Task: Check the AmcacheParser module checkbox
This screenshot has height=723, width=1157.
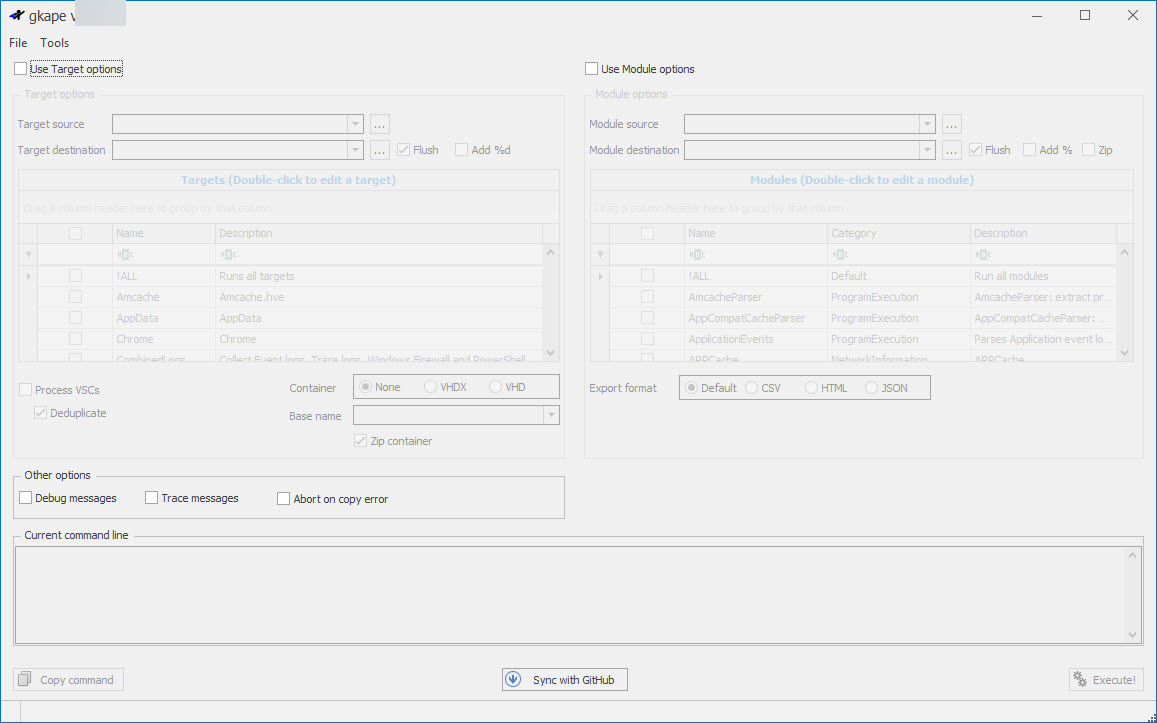Action: coord(647,297)
